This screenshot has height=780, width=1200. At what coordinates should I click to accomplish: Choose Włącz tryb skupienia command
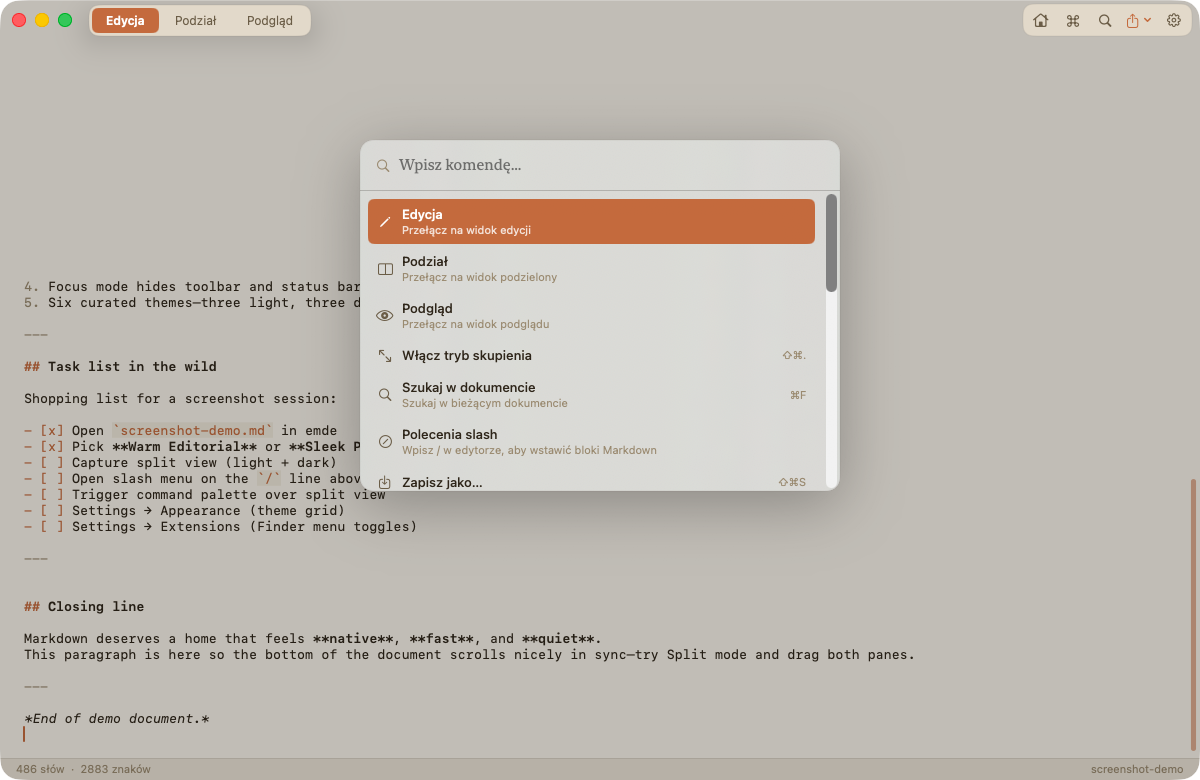tap(591, 355)
